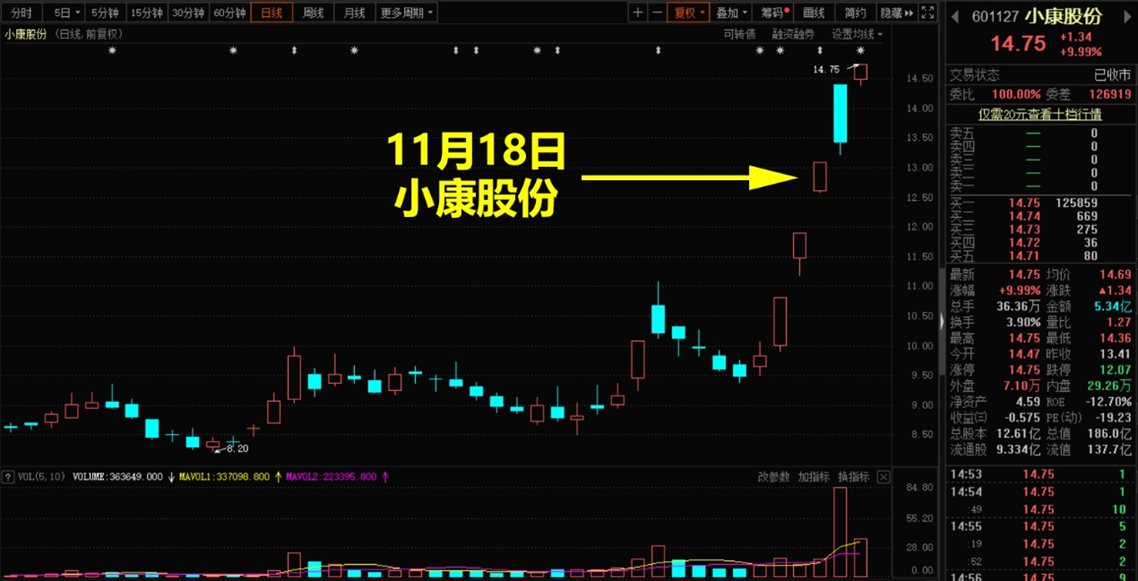The image size is (1138, 581).
Task: Toggle the 筹码 chip distribution panel
Action: 773,12
